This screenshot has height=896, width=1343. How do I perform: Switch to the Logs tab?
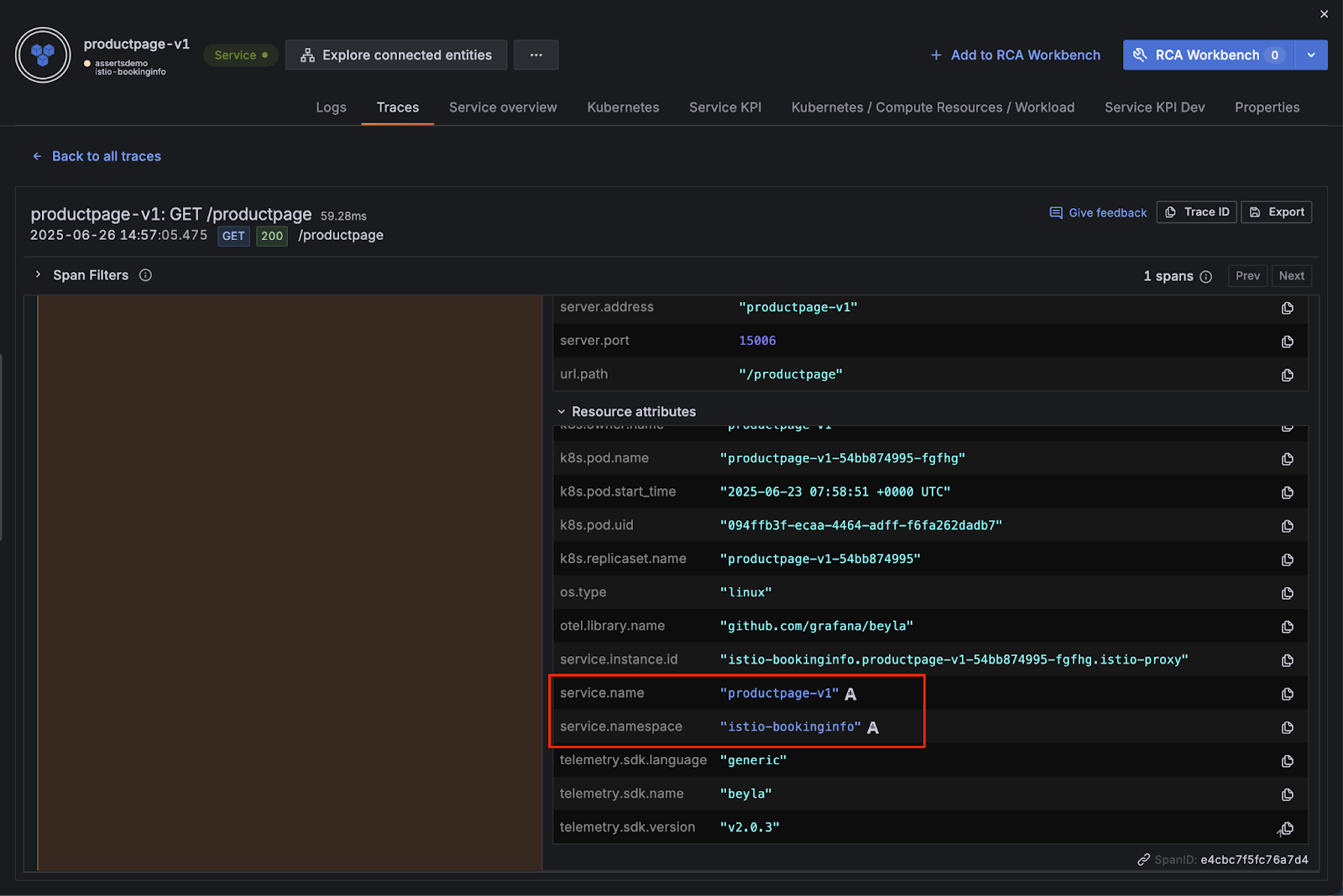[x=331, y=107]
